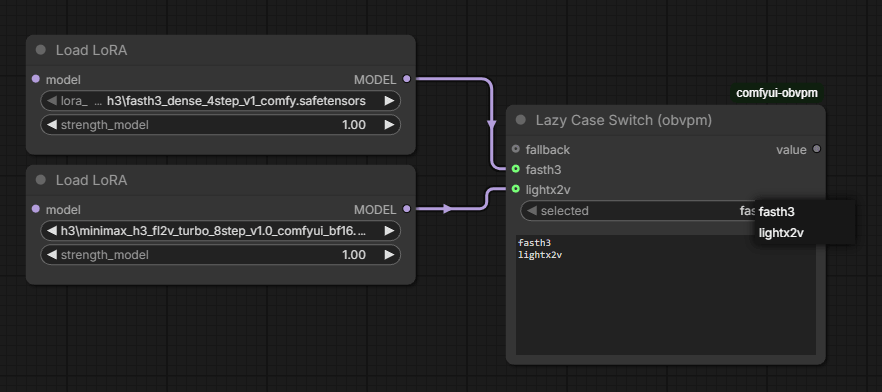Decrease strength_model on the top Load LoRA
This screenshot has width=882, height=392.
coord(52,125)
